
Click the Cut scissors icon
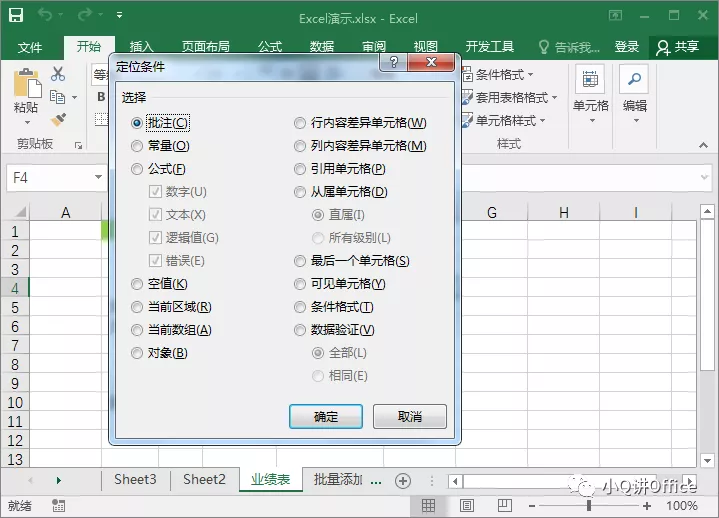(58, 74)
